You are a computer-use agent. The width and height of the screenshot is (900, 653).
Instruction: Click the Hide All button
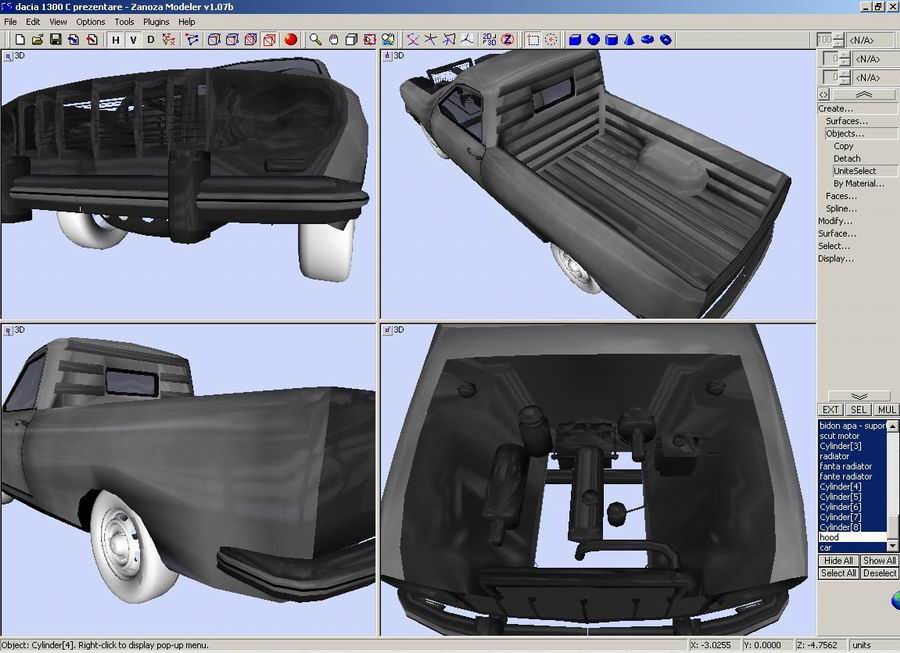point(838,561)
